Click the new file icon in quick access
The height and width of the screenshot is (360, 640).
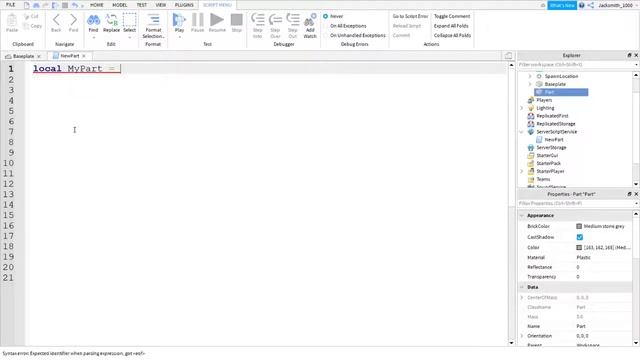[27, 5]
